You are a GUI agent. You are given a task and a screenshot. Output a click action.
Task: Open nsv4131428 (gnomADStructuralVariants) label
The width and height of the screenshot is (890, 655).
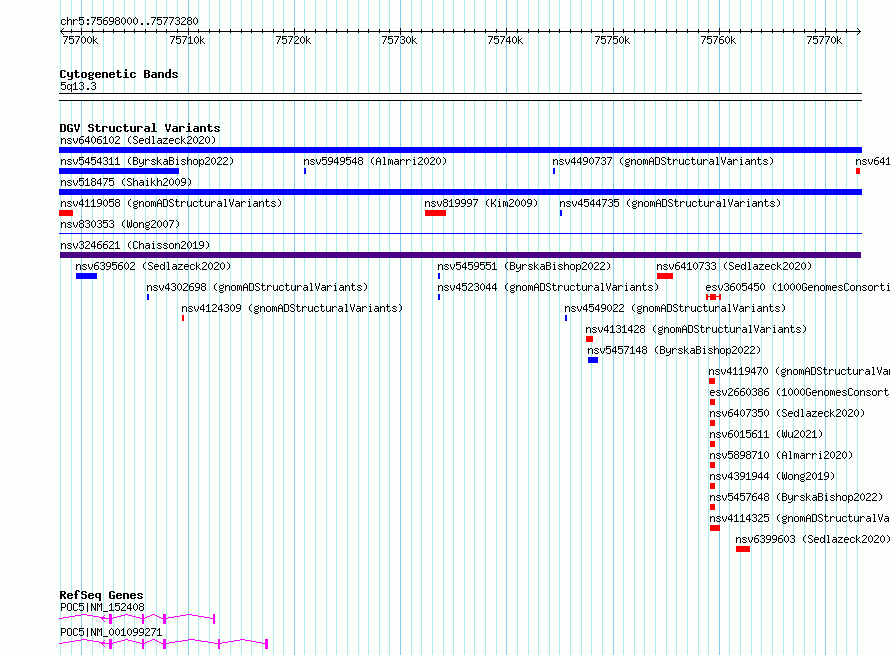click(x=696, y=329)
